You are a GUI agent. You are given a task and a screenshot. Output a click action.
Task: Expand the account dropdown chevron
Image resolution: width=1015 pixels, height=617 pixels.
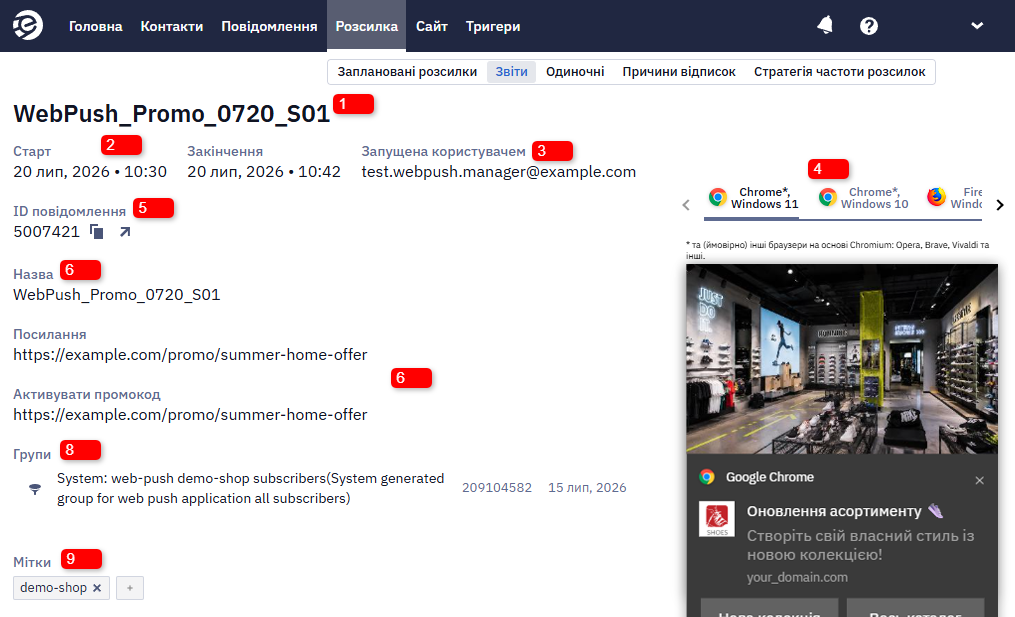coord(977,26)
